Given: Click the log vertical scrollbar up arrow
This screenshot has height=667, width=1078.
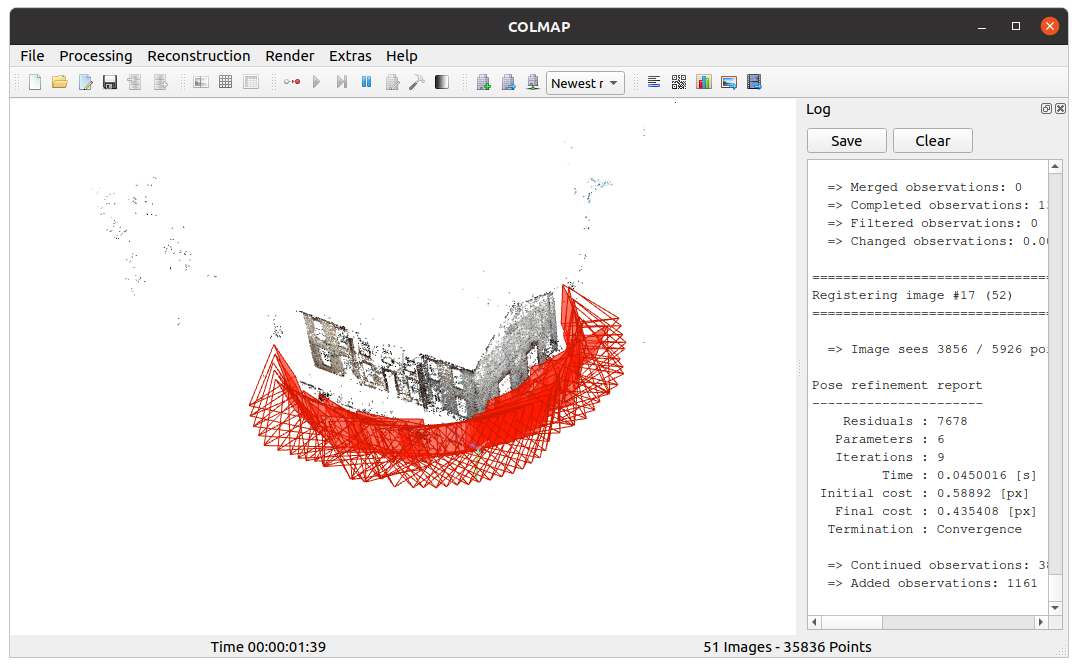Looking at the screenshot, I should 1055,166.
